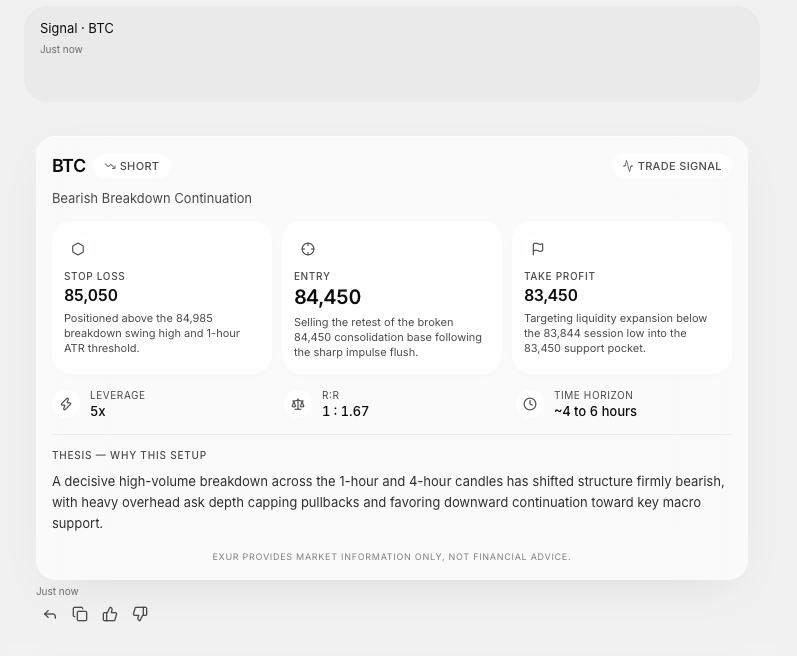Image resolution: width=797 pixels, height=656 pixels.
Task: Click the pulse icon in TRADE SIGNAL badge
Action: [x=628, y=166]
